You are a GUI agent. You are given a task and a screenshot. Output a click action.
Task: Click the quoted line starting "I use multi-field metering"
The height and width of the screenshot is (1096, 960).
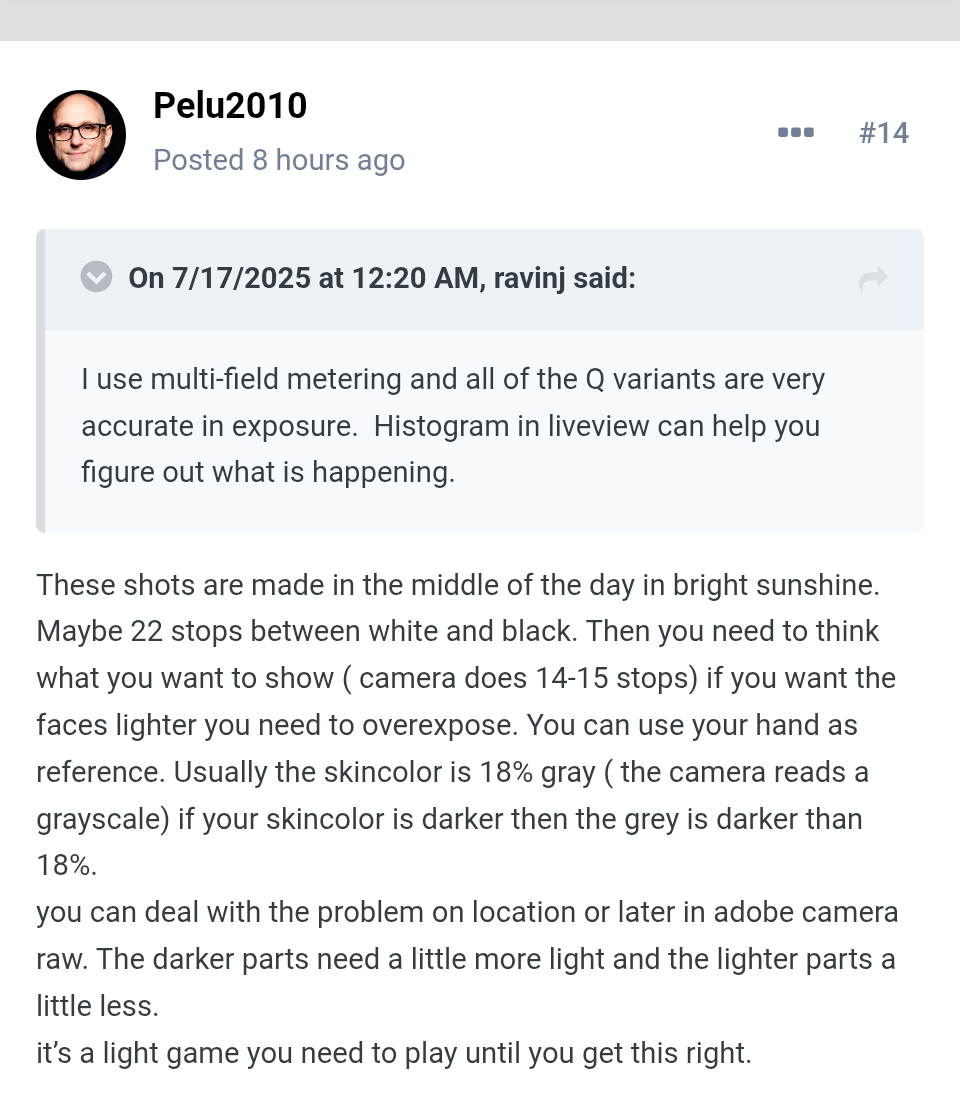(x=452, y=380)
